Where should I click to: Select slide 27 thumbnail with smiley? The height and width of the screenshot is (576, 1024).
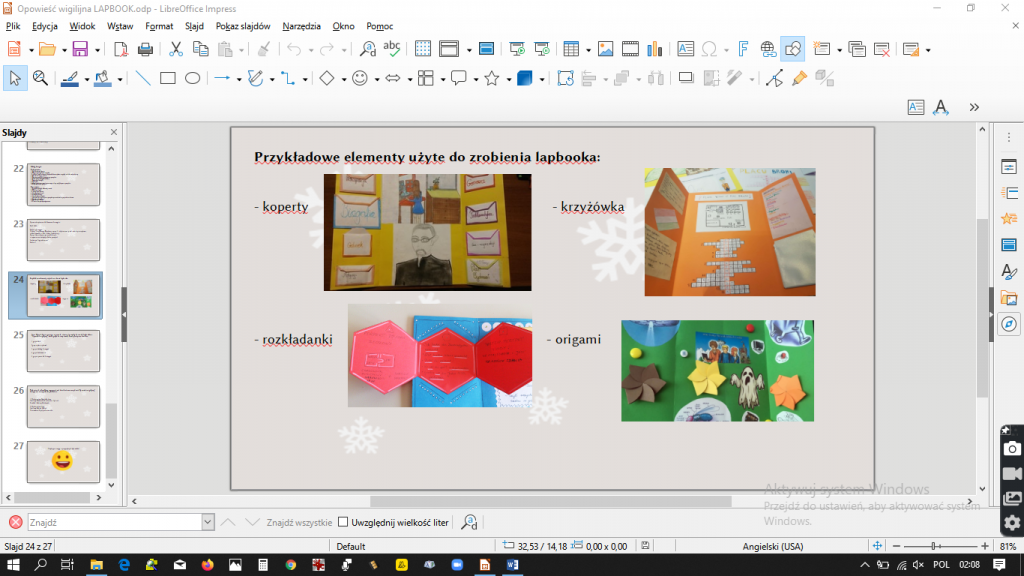(63, 461)
